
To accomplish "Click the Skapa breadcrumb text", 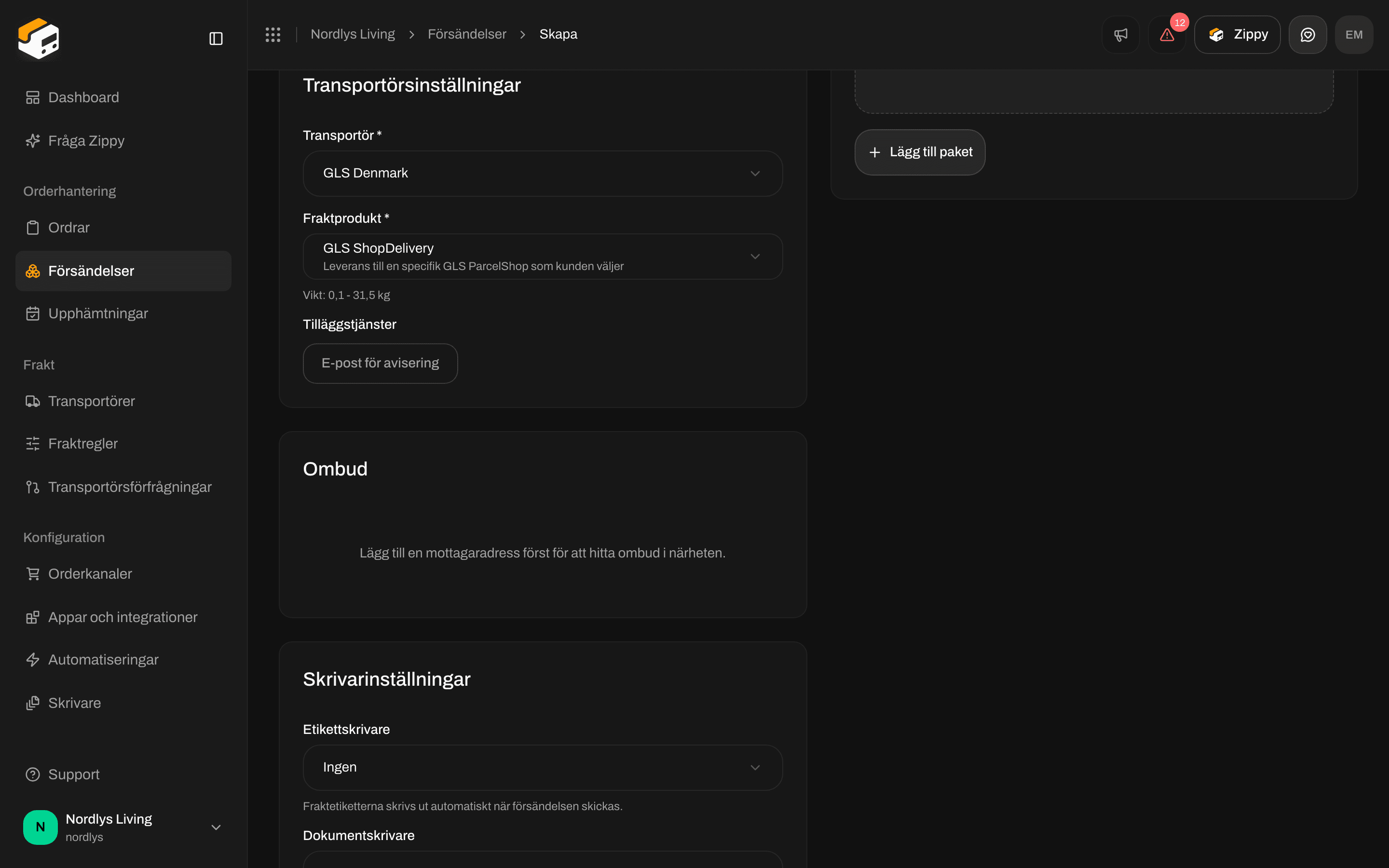I will coord(558,34).
